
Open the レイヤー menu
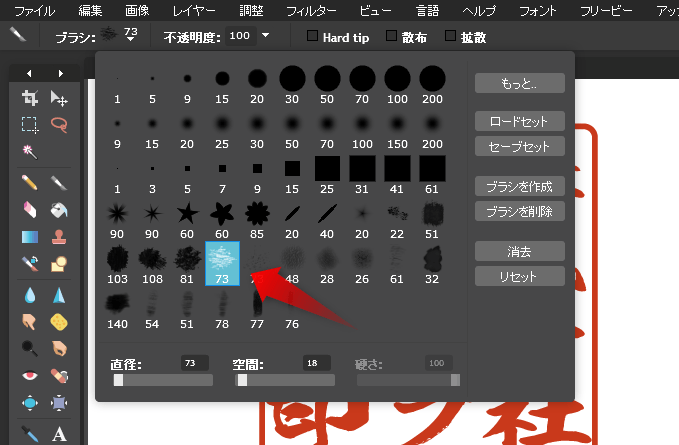click(x=194, y=11)
